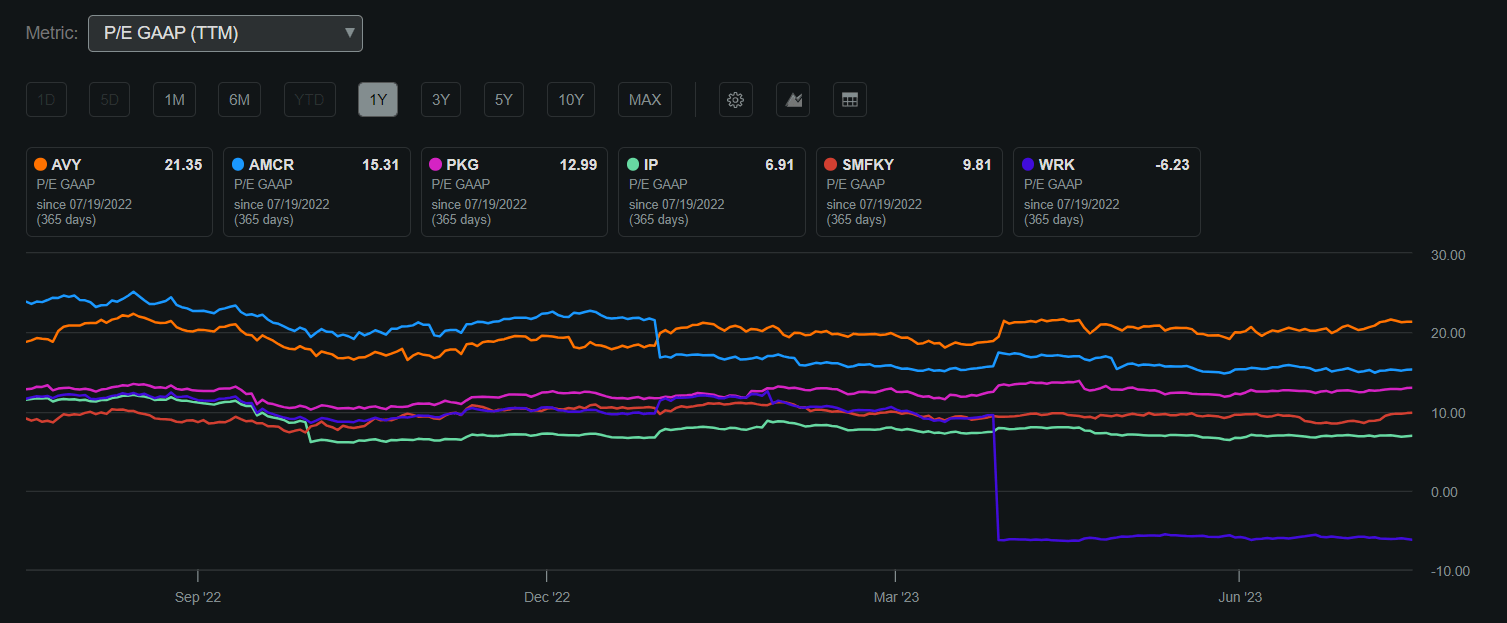
Task: Click the green IP color dot
Action: pyautogui.click(x=633, y=165)
